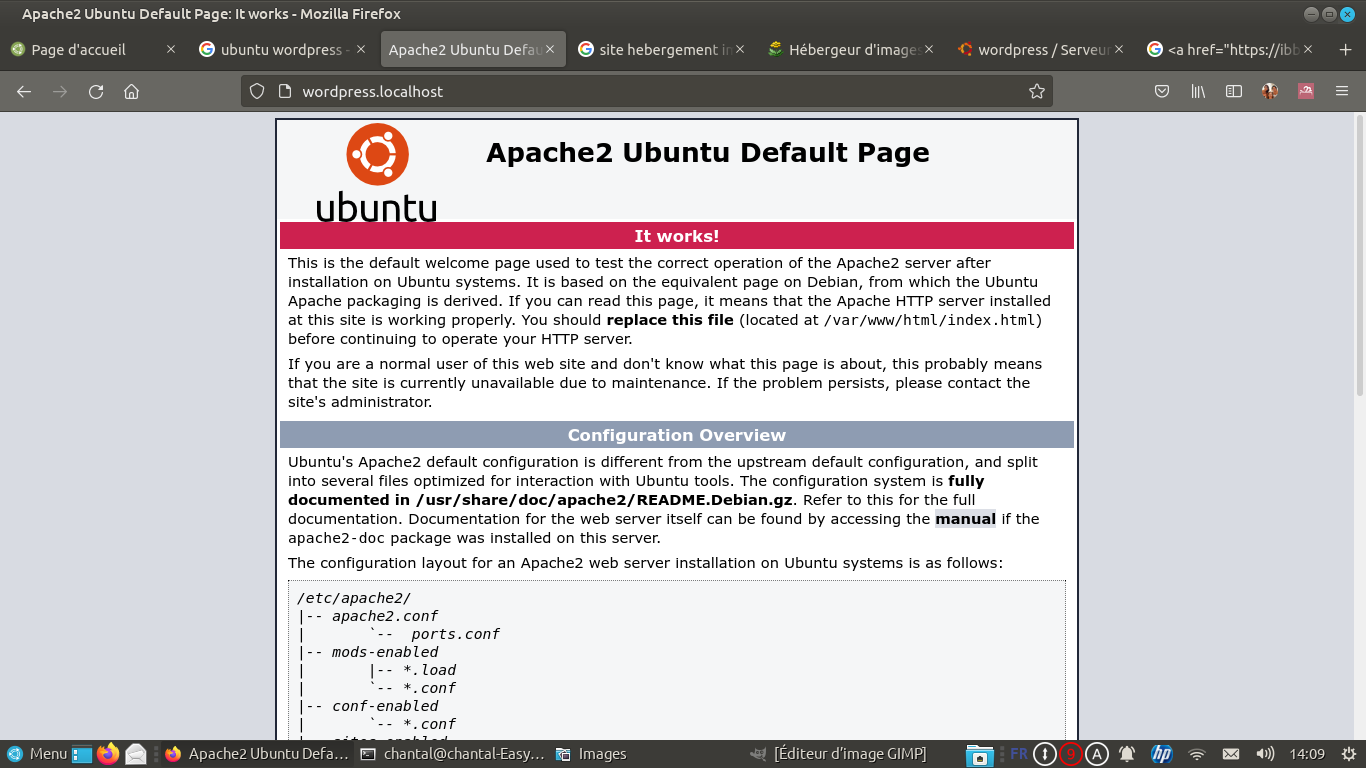Show the desktop via panel icon
The width and height of the screenshot is (1366, 768).
pos(82,754)
